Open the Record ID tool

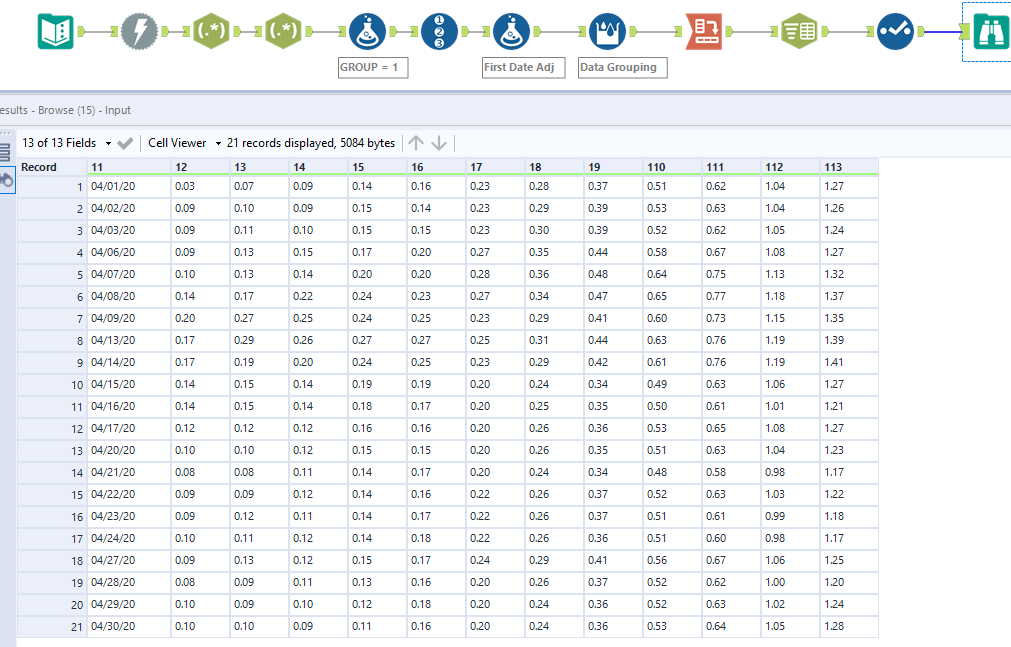tap(440, 30)
